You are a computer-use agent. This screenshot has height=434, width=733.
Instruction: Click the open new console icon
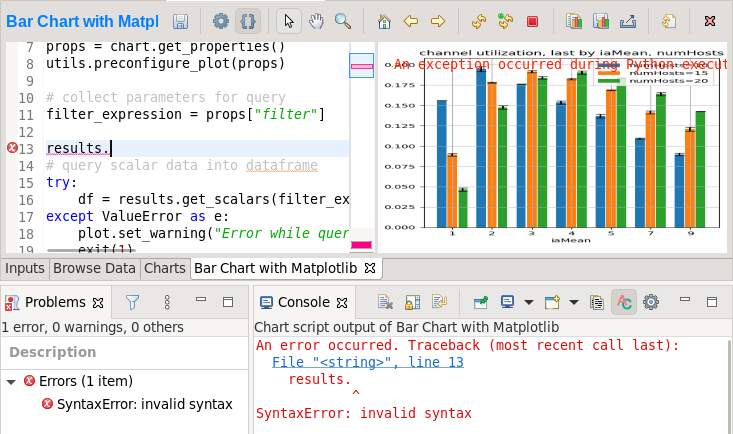552,302
